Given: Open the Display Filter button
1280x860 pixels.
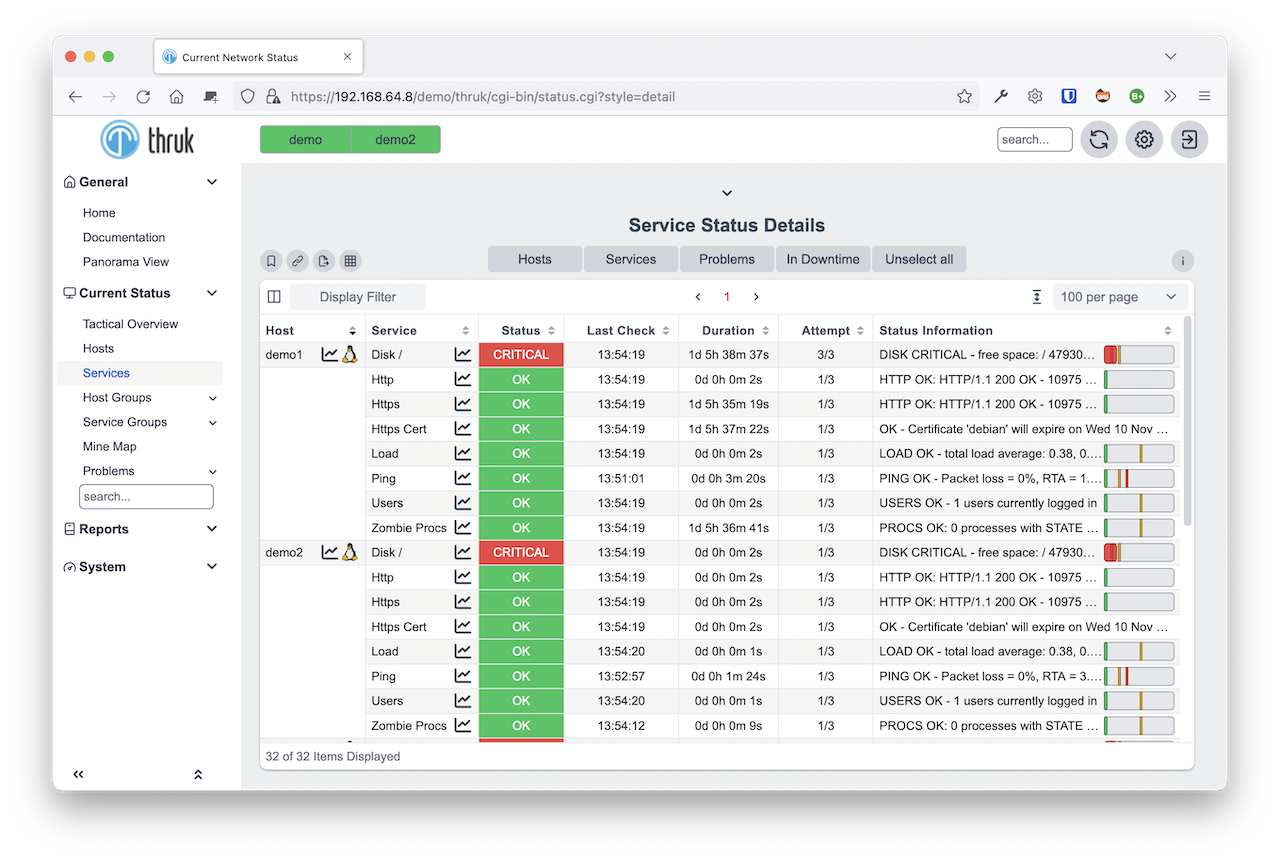Looking at the screenshot, I should pyautogui.click(x=358, y=297).
